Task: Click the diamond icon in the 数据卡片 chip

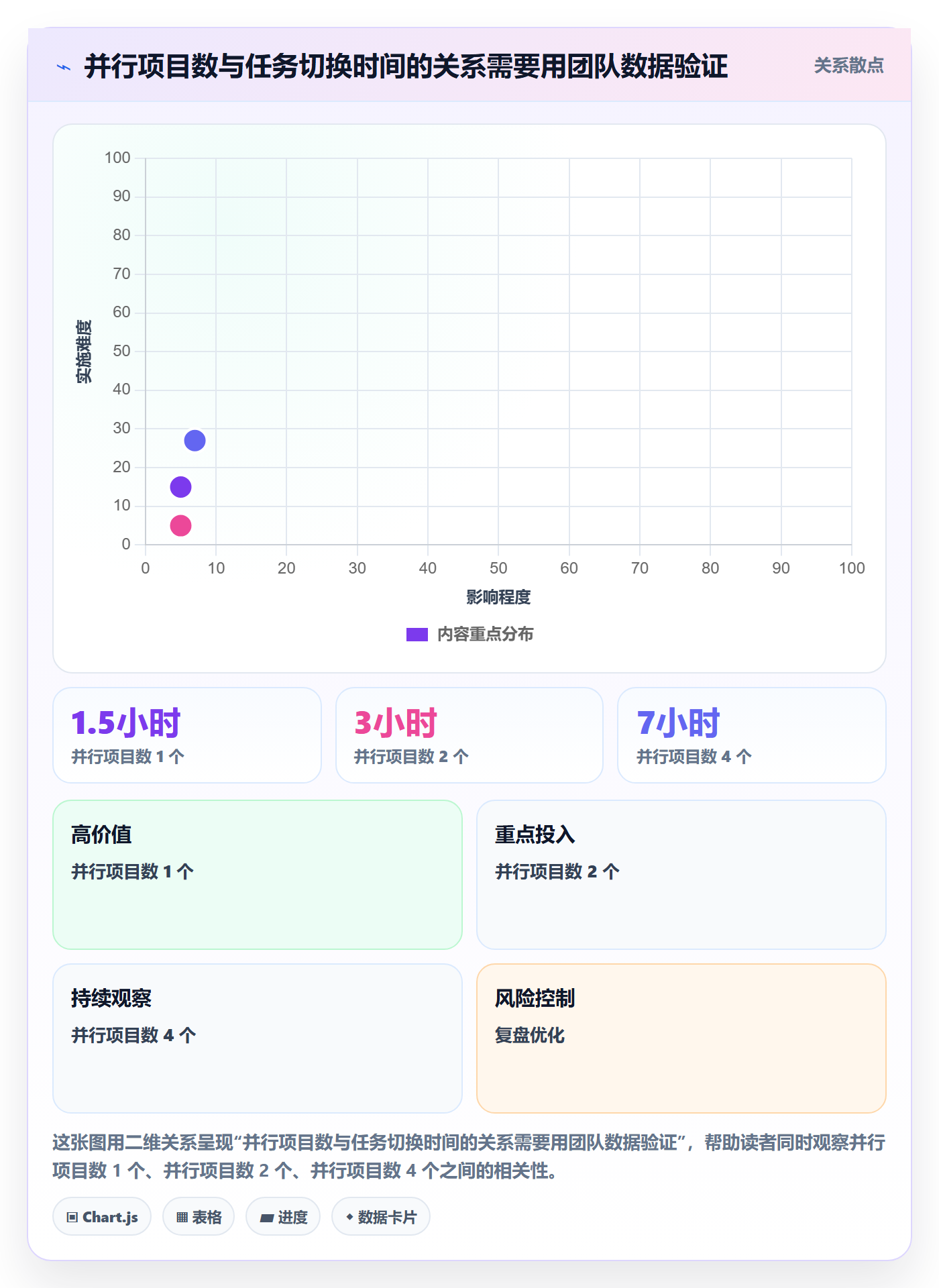Action: pyautogui.click(x=349, y=1216)
